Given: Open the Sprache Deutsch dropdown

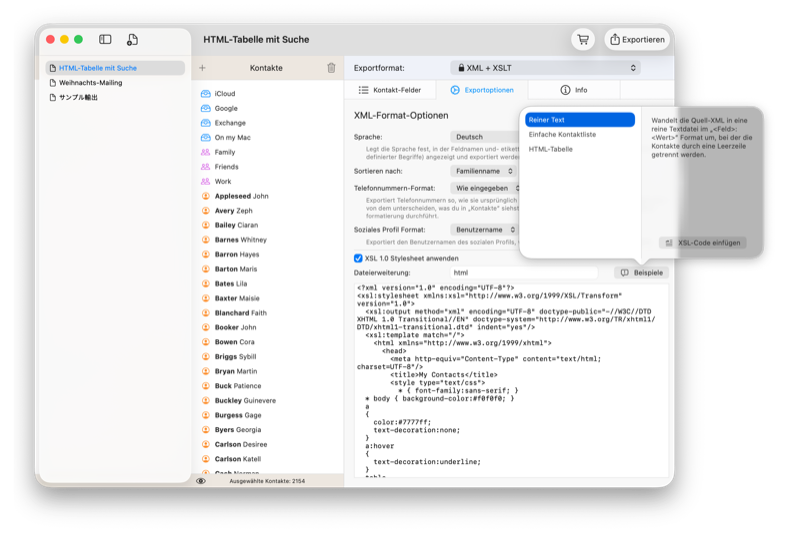Looking at the screenshot, I should tap(484, 137).
